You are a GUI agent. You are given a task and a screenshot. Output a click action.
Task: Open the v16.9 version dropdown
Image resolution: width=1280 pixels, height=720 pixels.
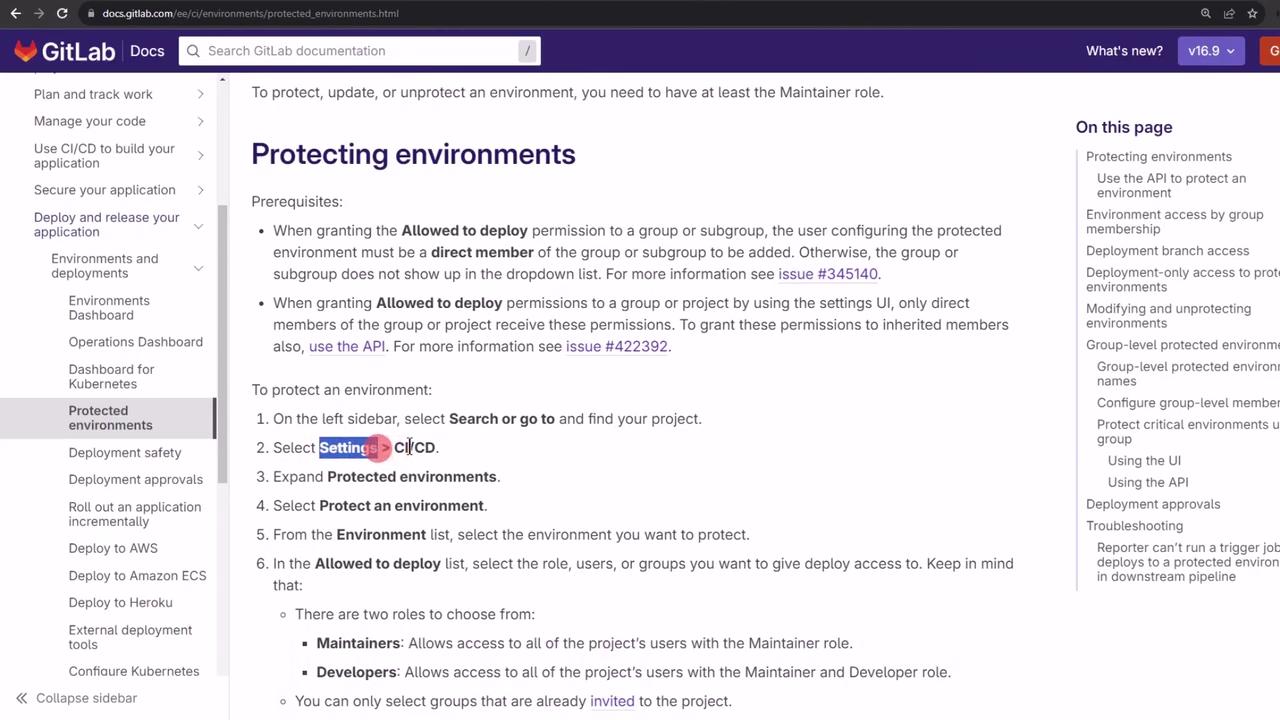pyautogui.click(x=1210, y=51)
